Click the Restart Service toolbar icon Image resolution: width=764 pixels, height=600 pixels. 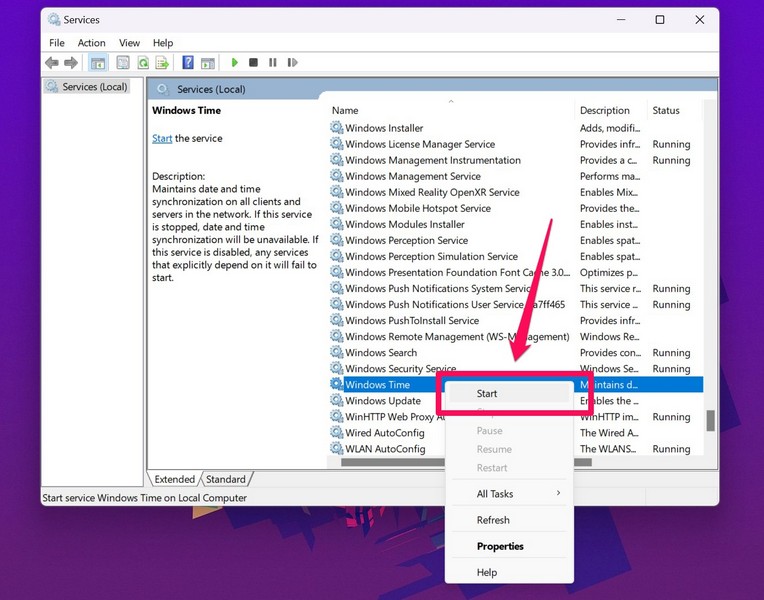[x=291, y=63]
